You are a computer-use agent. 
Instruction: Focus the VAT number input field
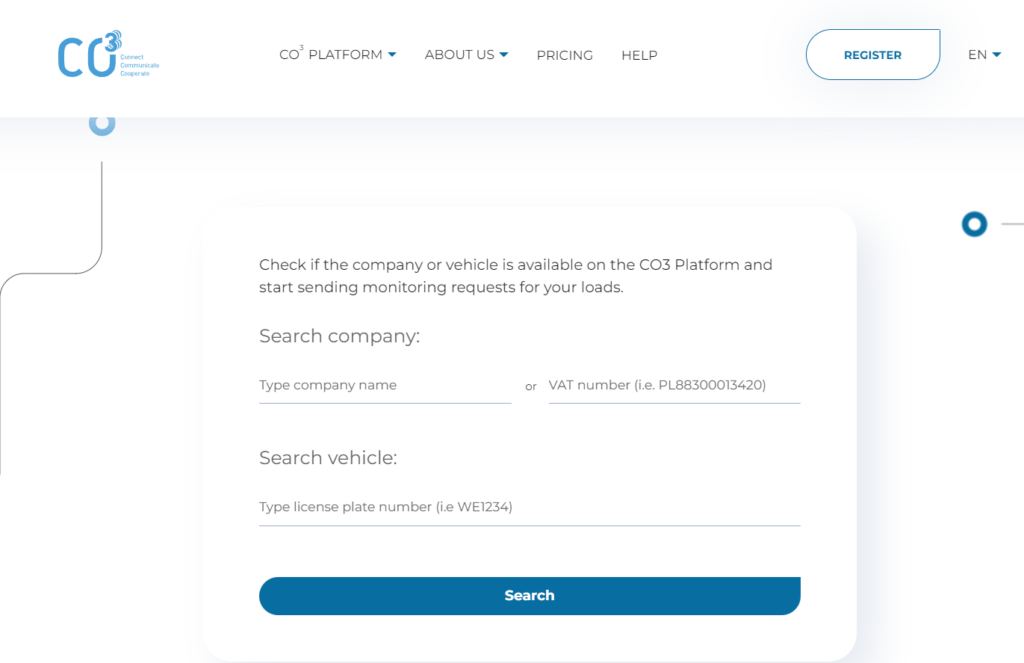click(674, 385)
